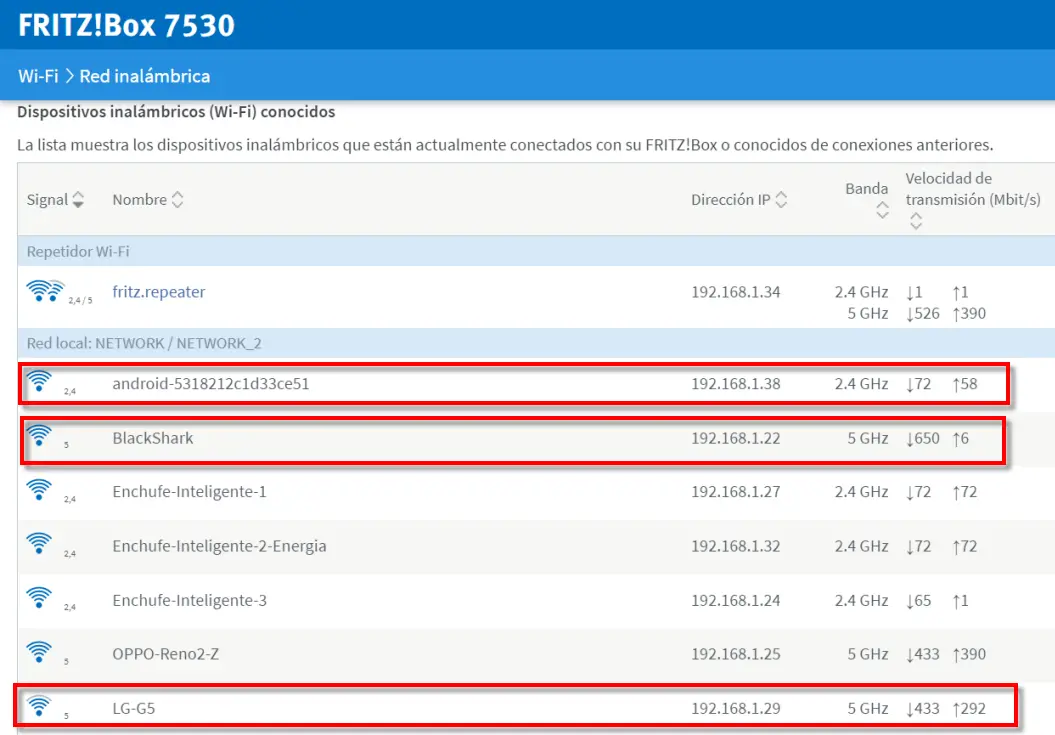Screen dimensions: 1055x735
Task: Click IP address 192.168.1.34
Action: pos(735,292)
